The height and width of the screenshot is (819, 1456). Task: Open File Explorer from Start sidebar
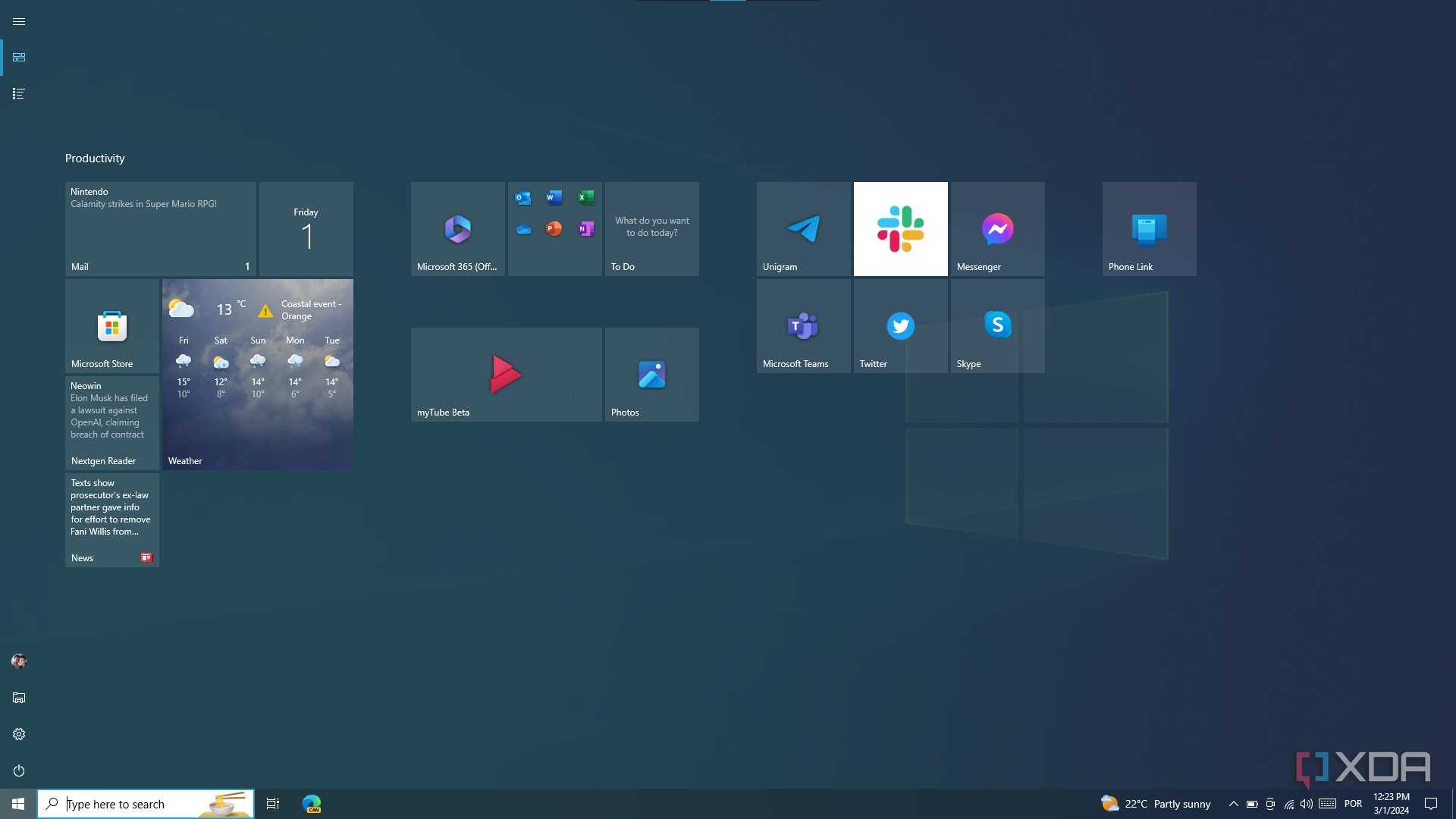click(19, 698)
